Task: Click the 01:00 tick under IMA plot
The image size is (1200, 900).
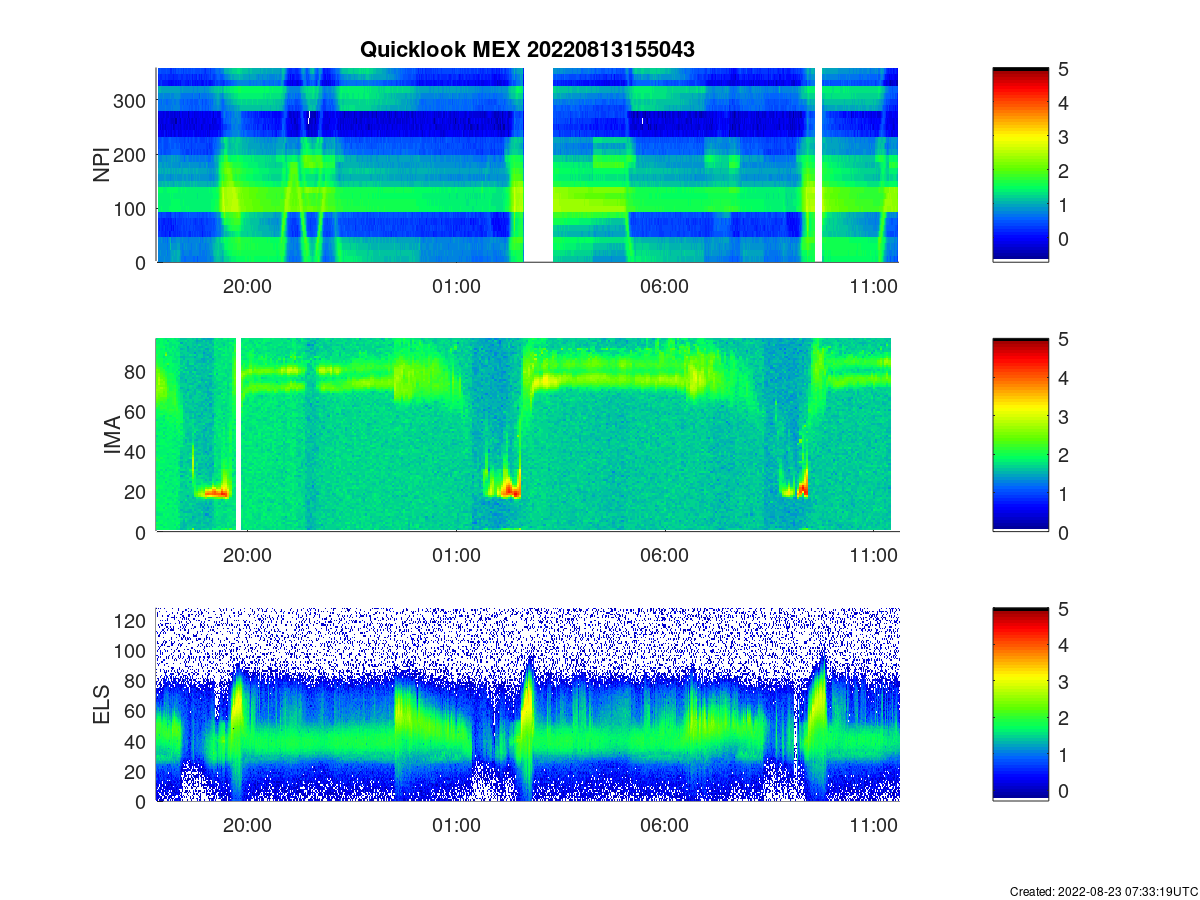Action: [x=456, y=556]
